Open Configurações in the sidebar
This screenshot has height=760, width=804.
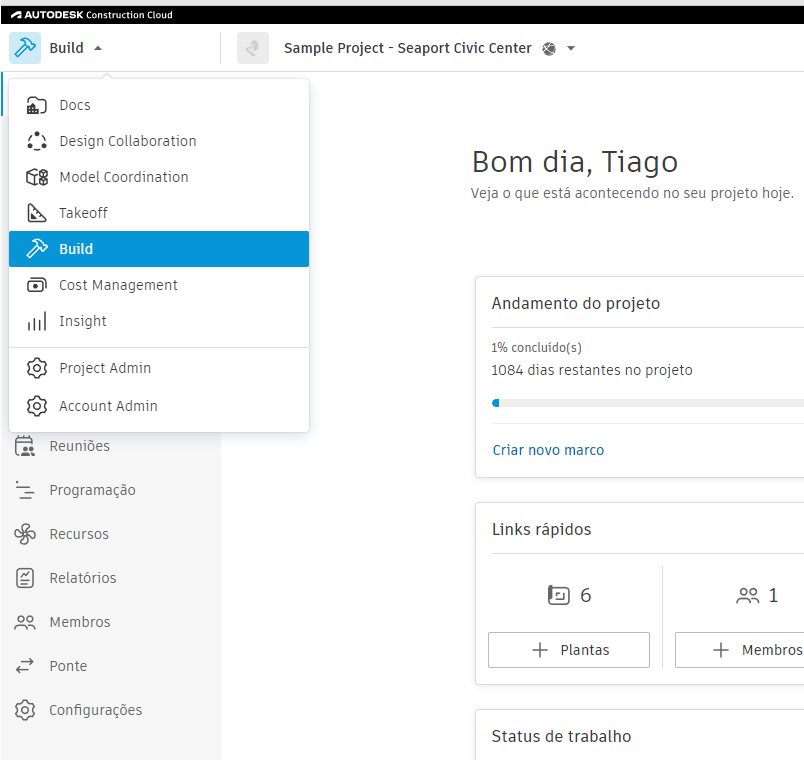tap(95, 710)
